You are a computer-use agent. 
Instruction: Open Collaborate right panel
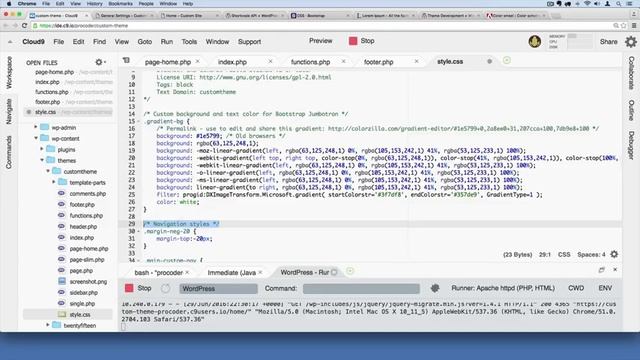click(x=631, y=73)
